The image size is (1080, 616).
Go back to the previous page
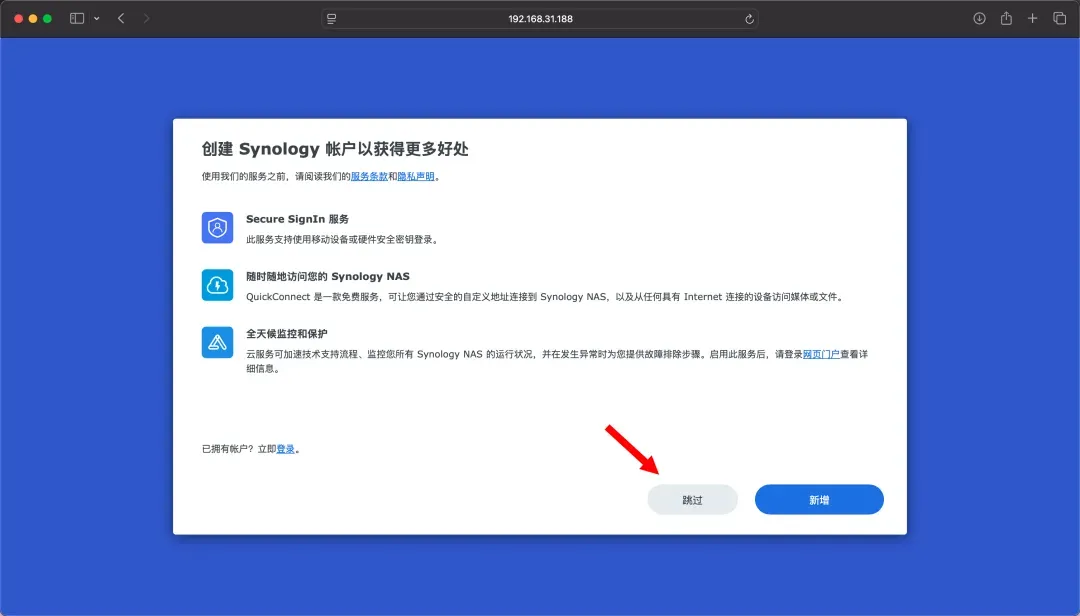pyautogui.click(x=121, y=19)
